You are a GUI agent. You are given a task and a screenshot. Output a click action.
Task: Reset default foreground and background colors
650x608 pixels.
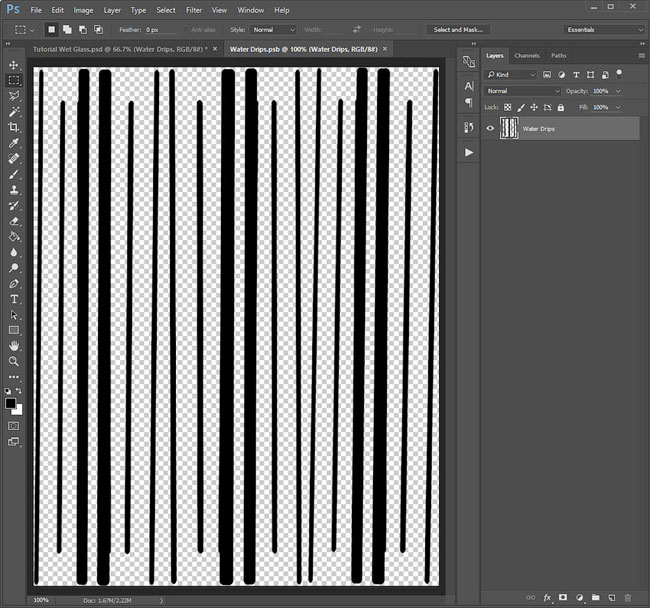8,391
